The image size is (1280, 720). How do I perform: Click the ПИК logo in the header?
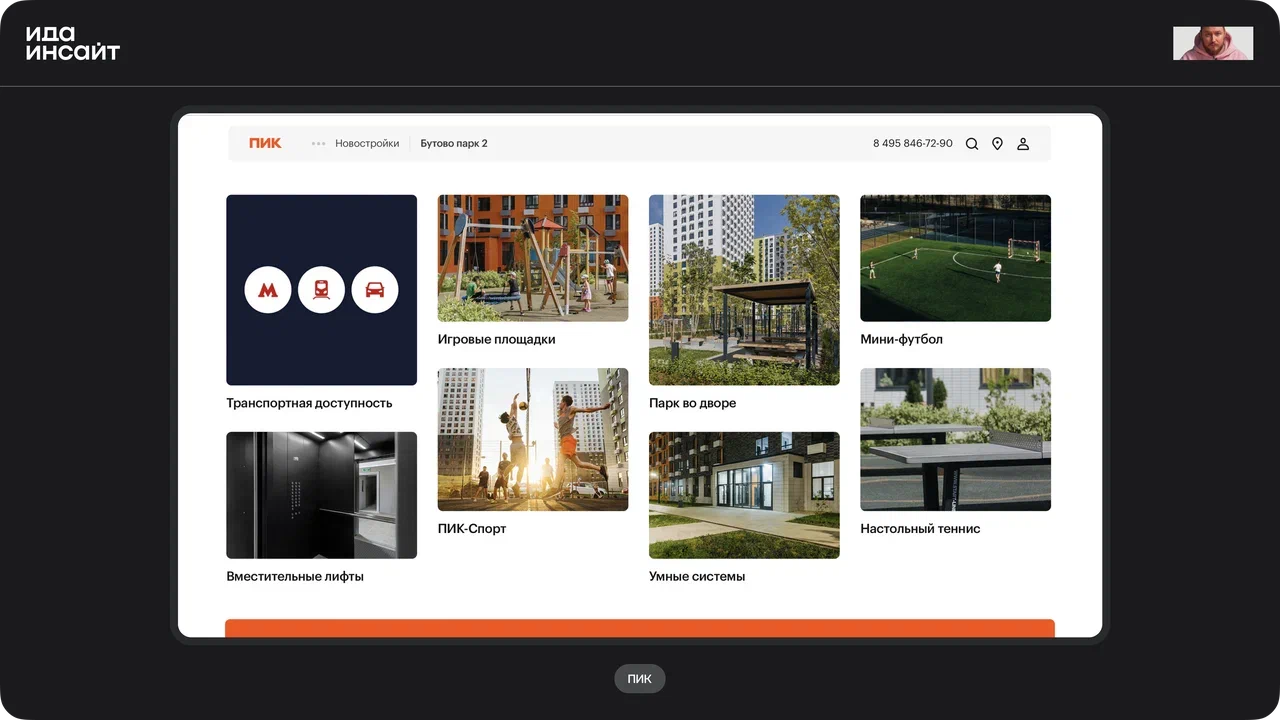click(265, 143)
